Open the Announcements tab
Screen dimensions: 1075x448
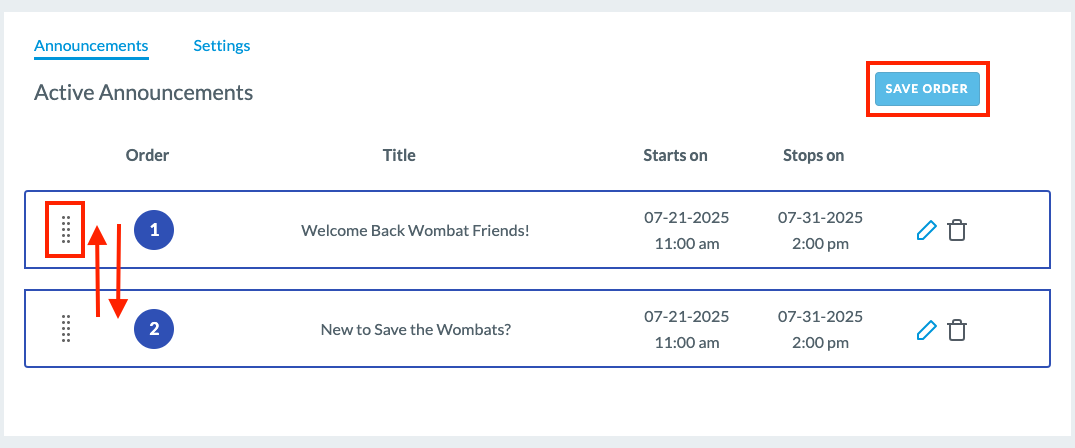tap(91, 46)
